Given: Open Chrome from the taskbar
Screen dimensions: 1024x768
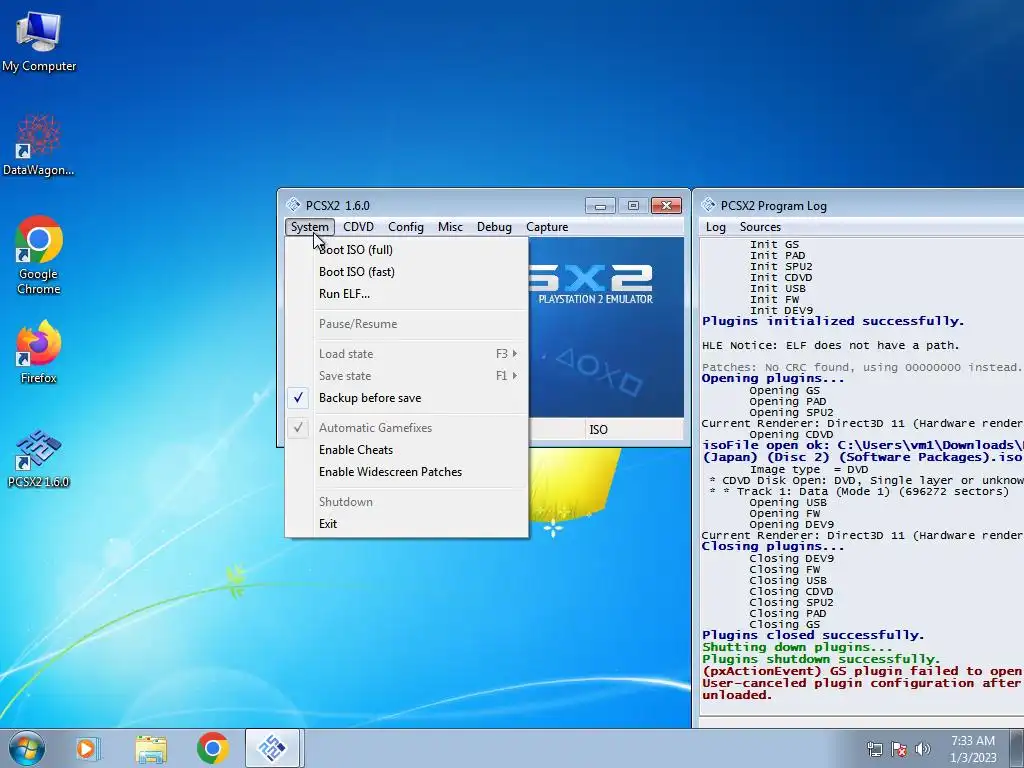Looking at the screenshot, I should click(x=212, y=748).
